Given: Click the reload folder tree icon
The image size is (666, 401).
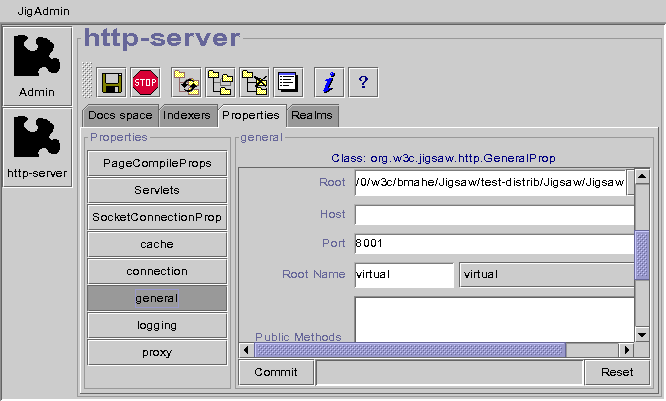Looking at the screenshot, I should pyautogui.click(x=186, y=82).
